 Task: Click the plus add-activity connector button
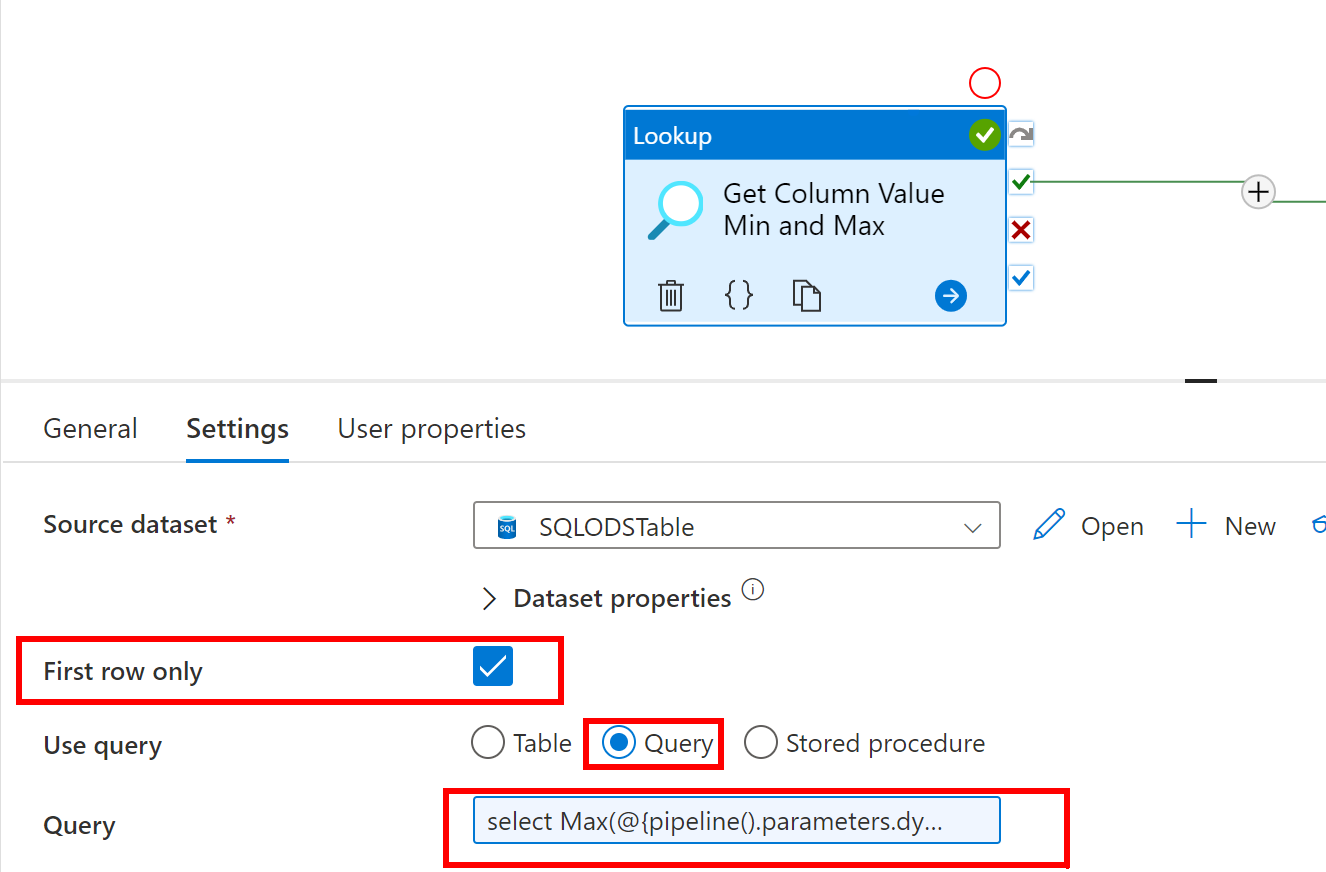(1258, 191)
